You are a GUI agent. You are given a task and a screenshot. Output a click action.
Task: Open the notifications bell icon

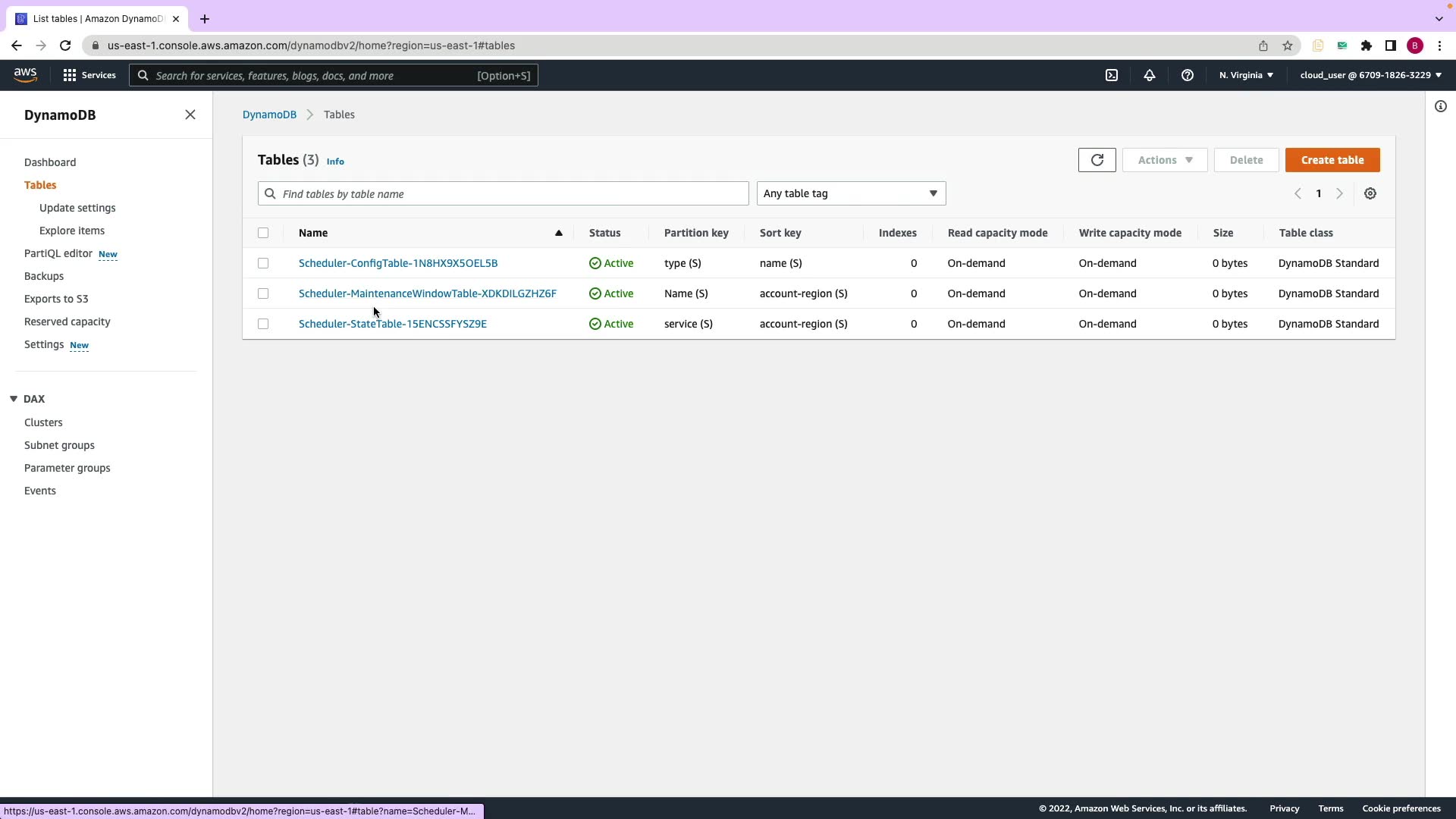tap(1149, 75)
